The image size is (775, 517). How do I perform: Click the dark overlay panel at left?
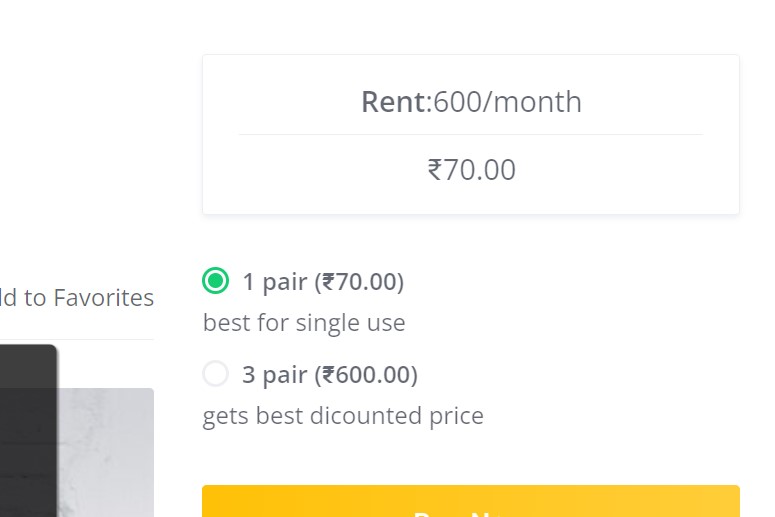point(28,431)
